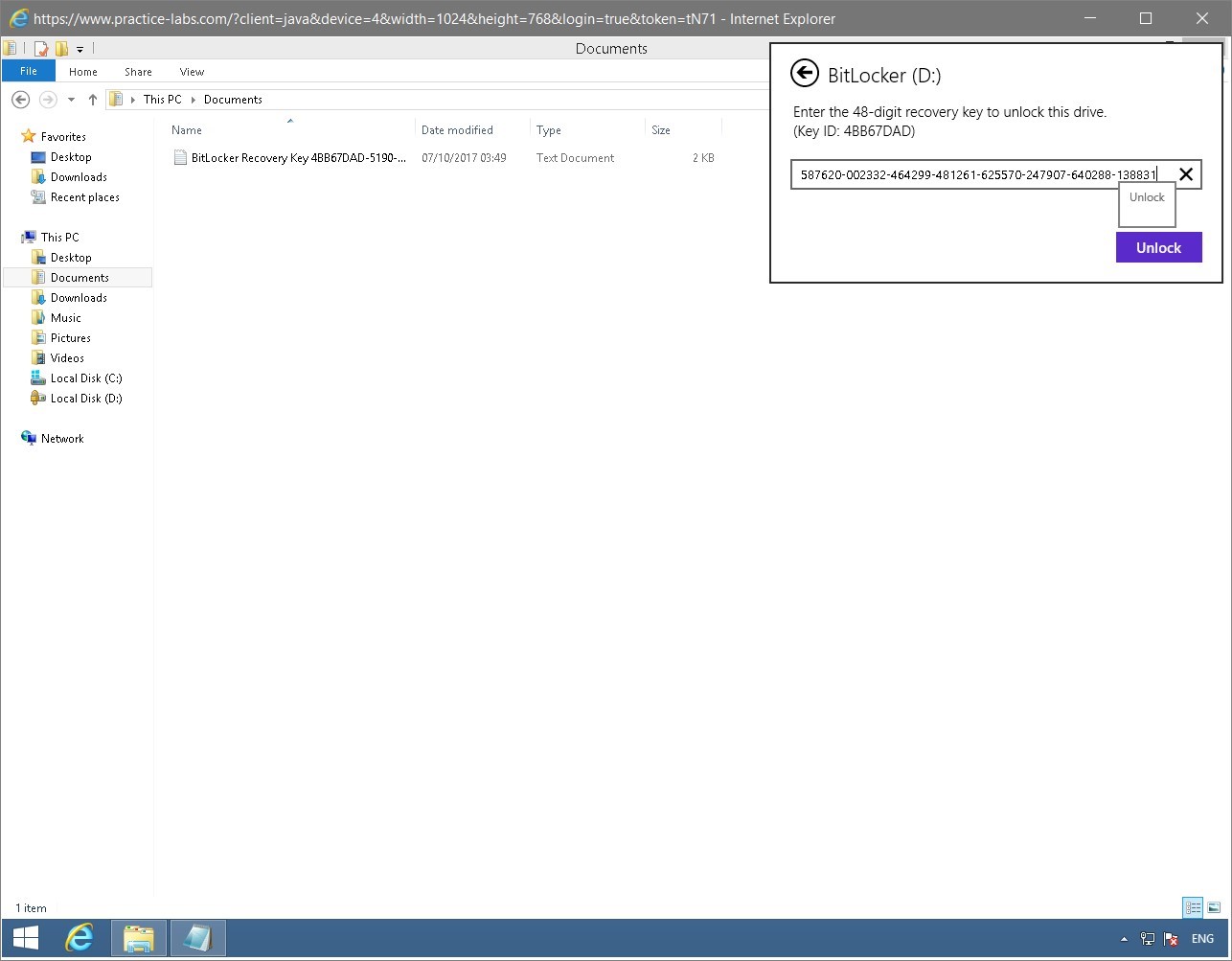The width and height of the screenshot is (1232, 961).
Task: Switch to the View ribbon tab
Action: (192, 71)
